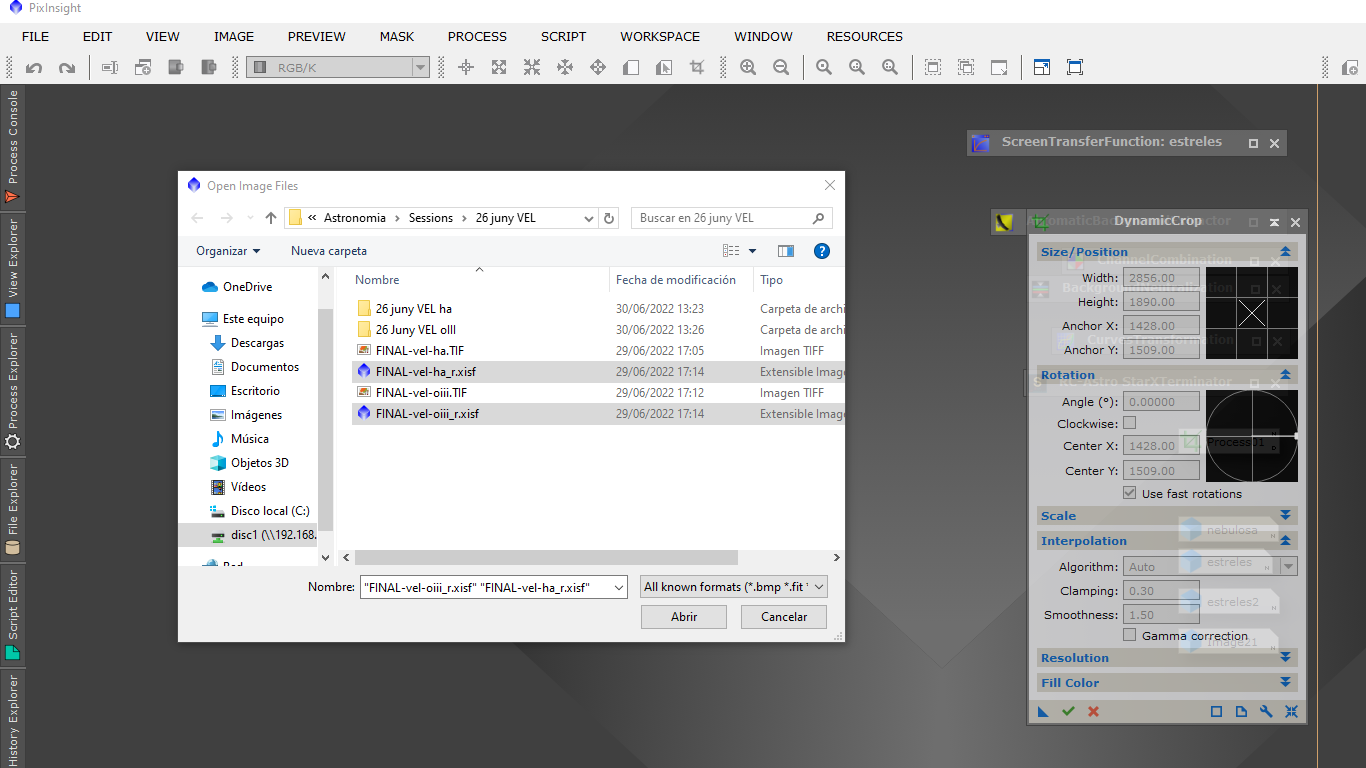Viewport: 1366px width, 768px height.
Task: Open the RGB/K channel dropdown
Action: point(338,67)
